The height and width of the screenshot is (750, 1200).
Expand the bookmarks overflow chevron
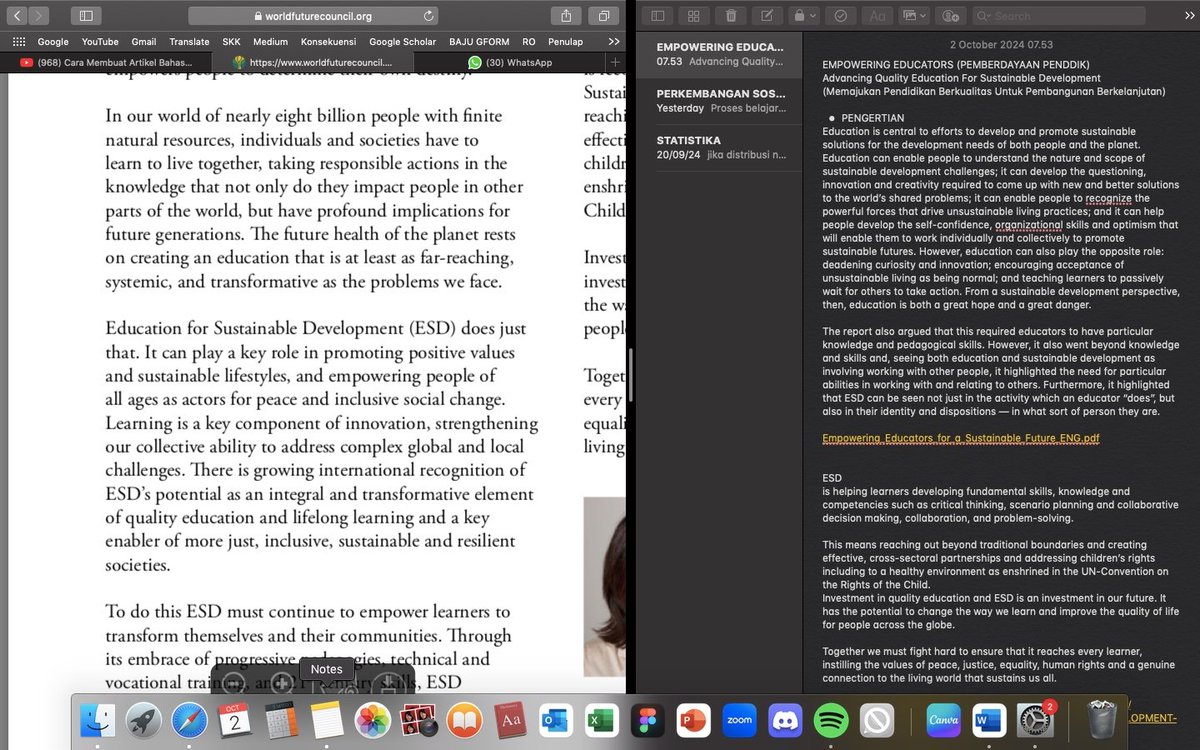coord(613,42)
